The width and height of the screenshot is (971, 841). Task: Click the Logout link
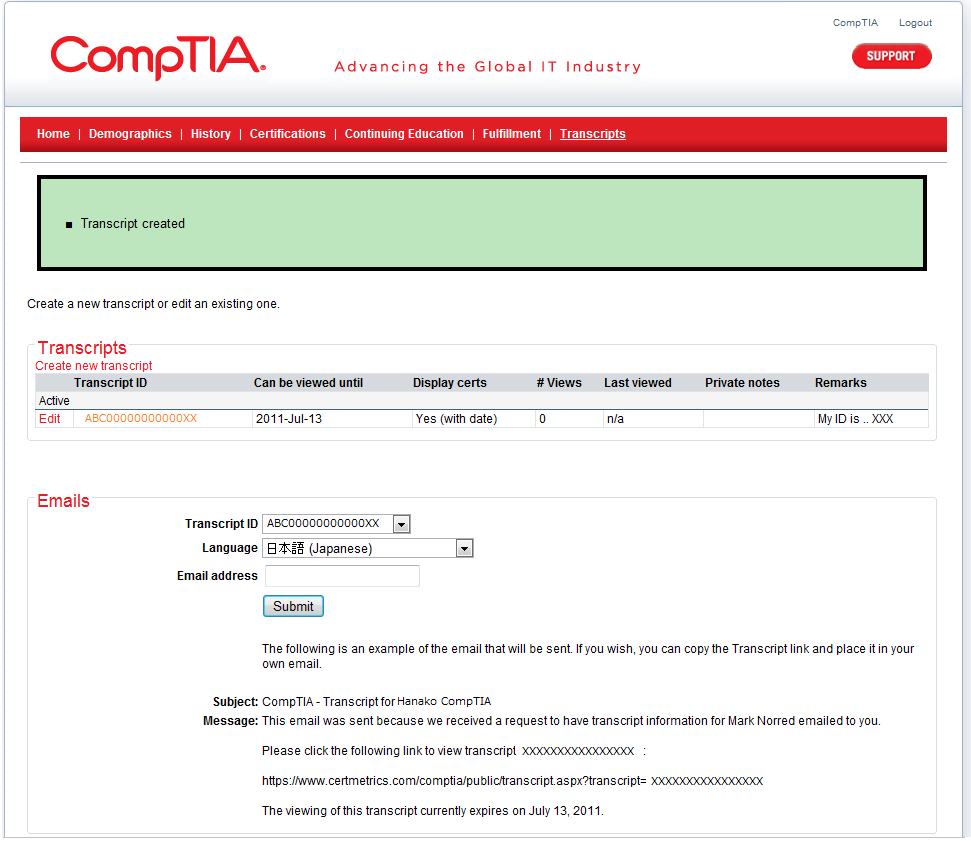tap(915, 23)
